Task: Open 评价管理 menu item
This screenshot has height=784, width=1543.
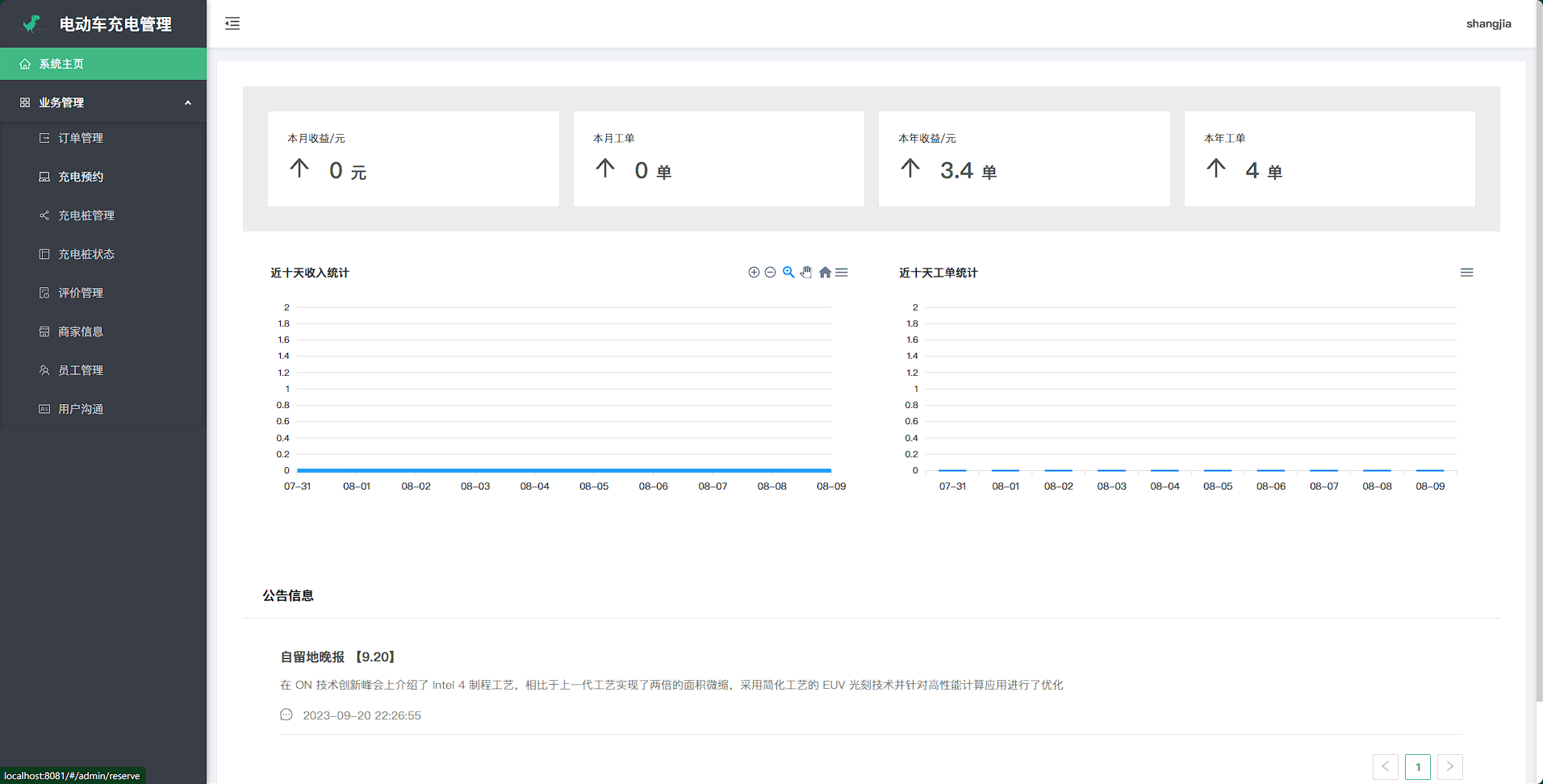Action: 81,293
